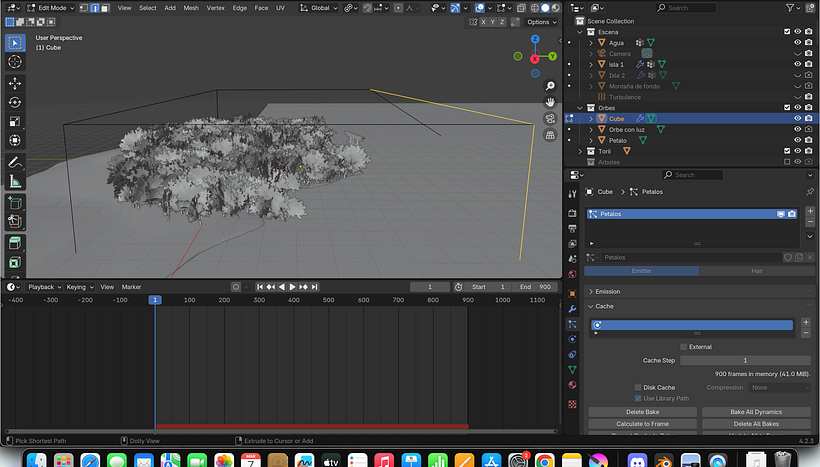
Task: Open the Vertex menu
Action: 215,8
